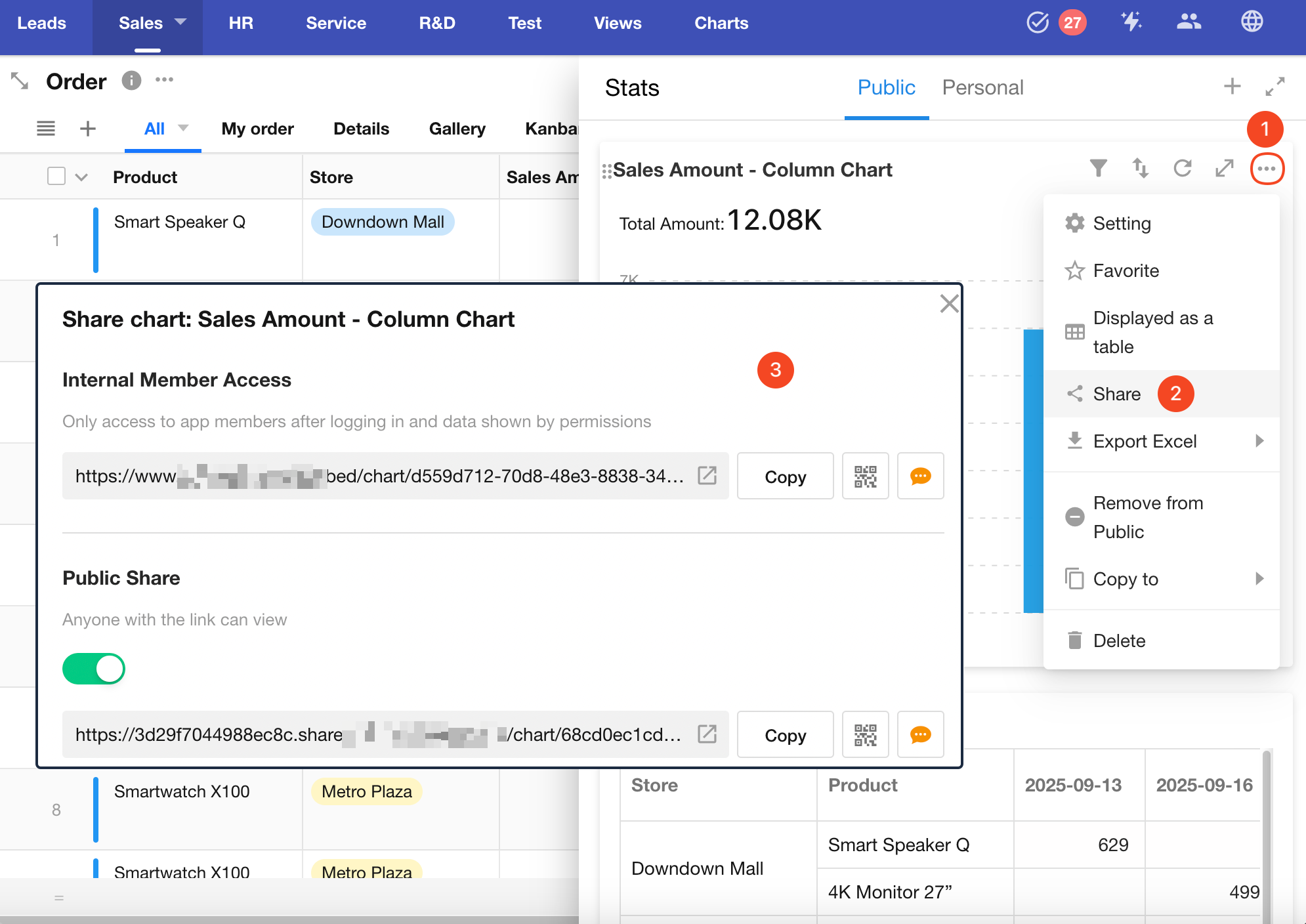Show QR code for internal access link
Screen dimensions: 1306x924
pyautogui.click(x=865, y=476)
